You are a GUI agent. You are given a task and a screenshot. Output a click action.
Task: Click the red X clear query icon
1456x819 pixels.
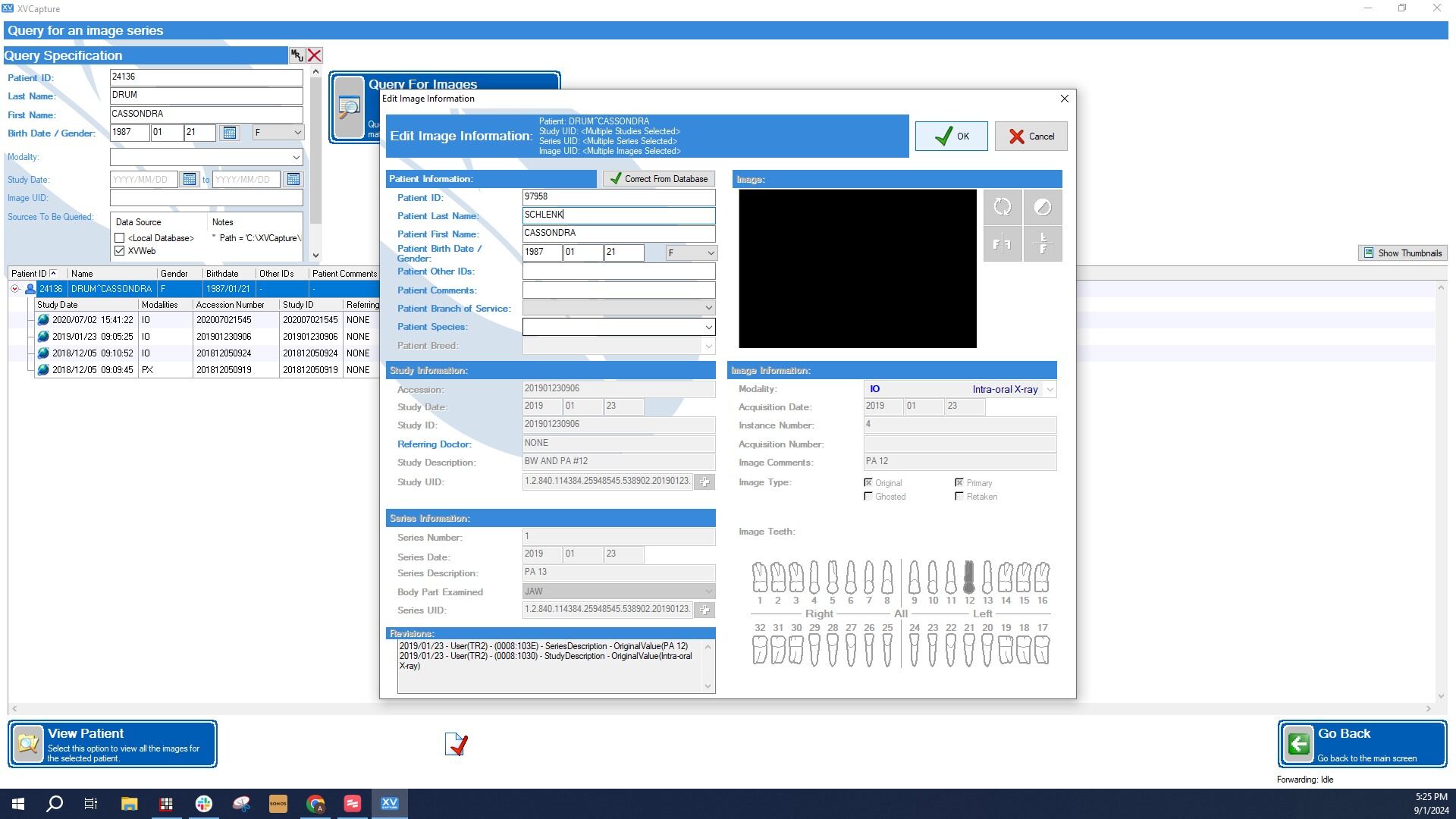pyautogui.click(x=315, y=55)
